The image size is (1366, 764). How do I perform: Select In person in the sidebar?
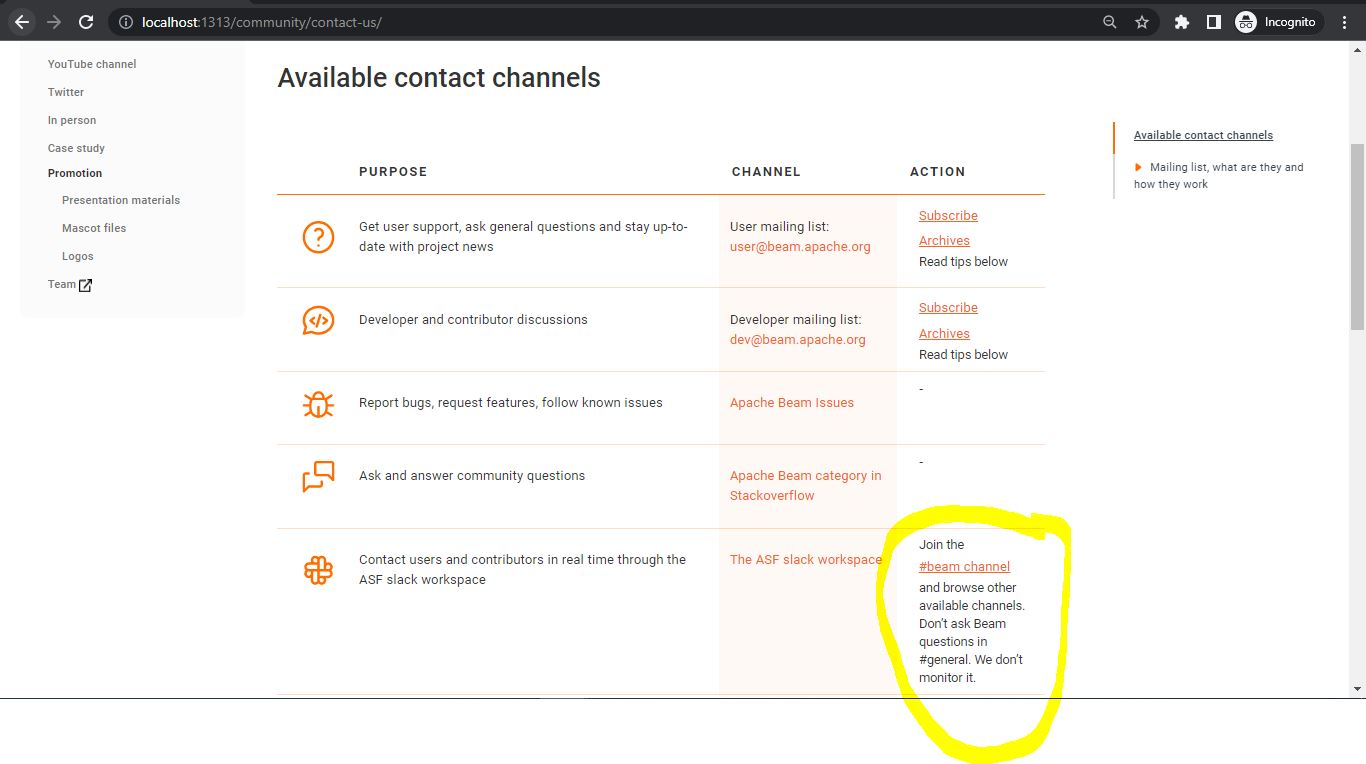coord(72,120)
